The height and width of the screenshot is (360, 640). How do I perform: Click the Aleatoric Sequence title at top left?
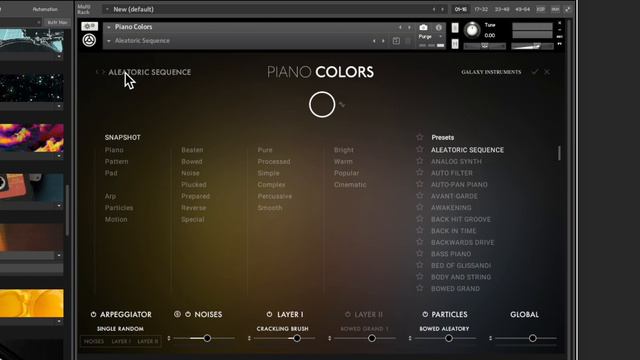(149, 72)
